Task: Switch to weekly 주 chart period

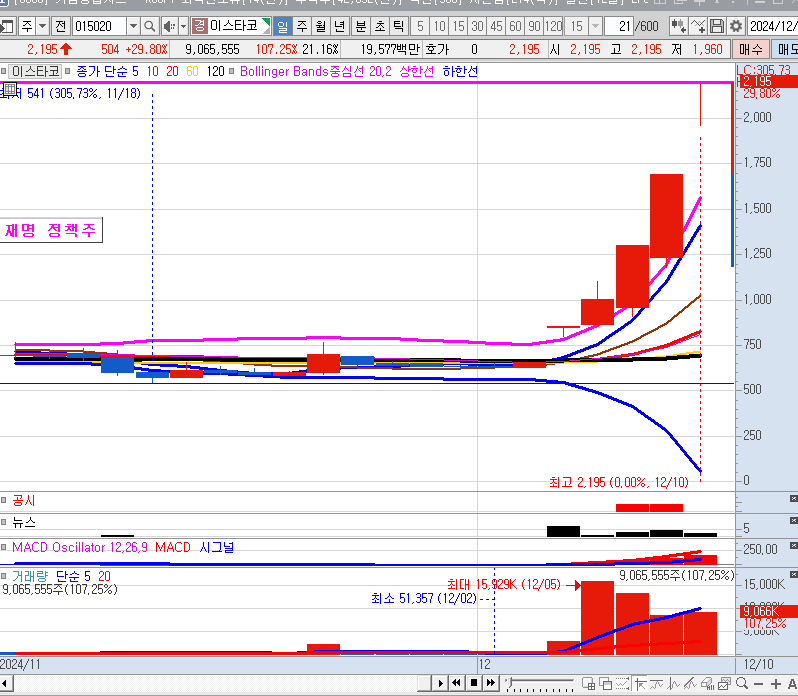Action: coord(301,26)
